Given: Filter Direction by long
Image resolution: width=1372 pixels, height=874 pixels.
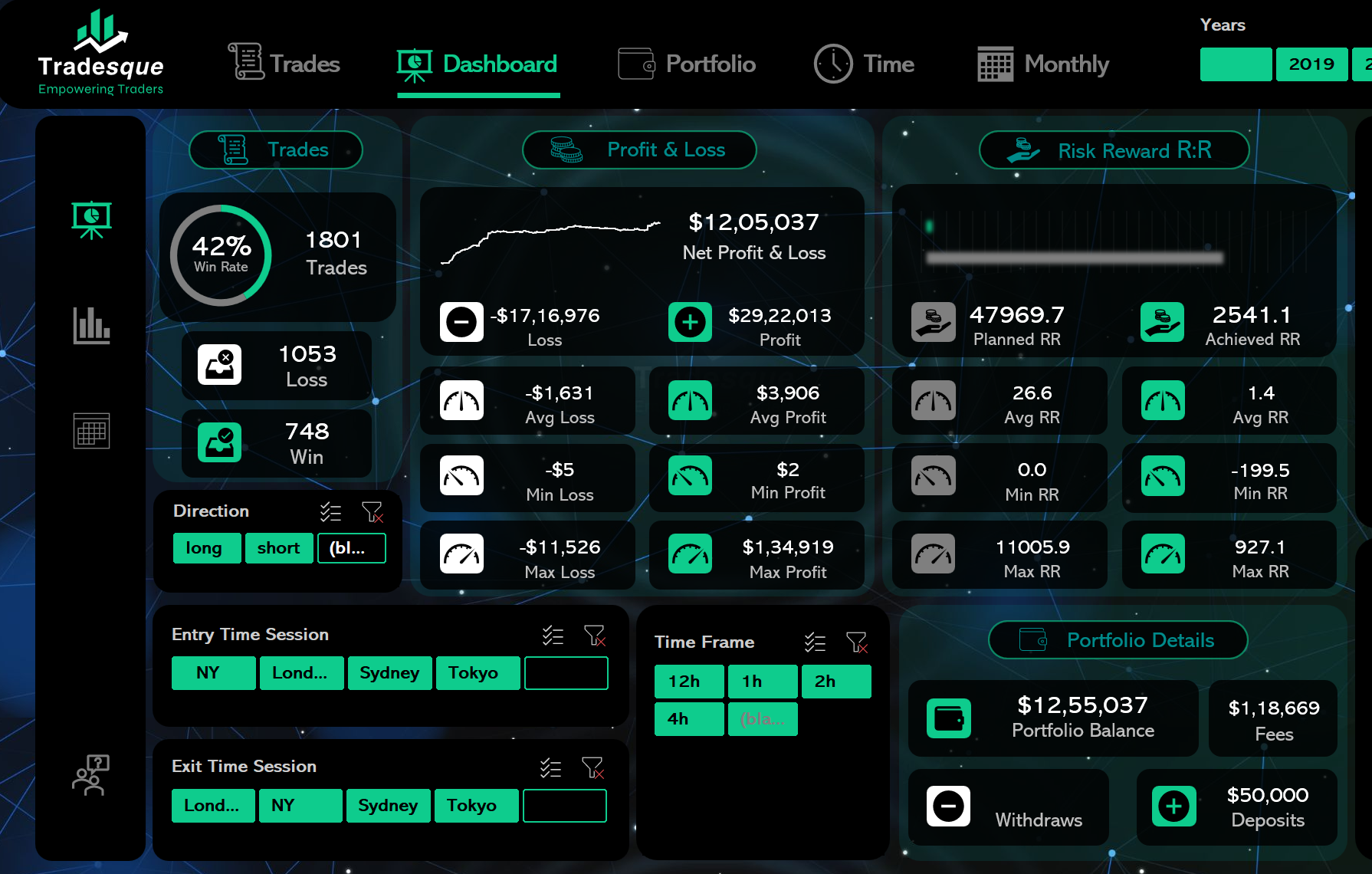Looking at the screenshot, I should click(x=207, y=548).
